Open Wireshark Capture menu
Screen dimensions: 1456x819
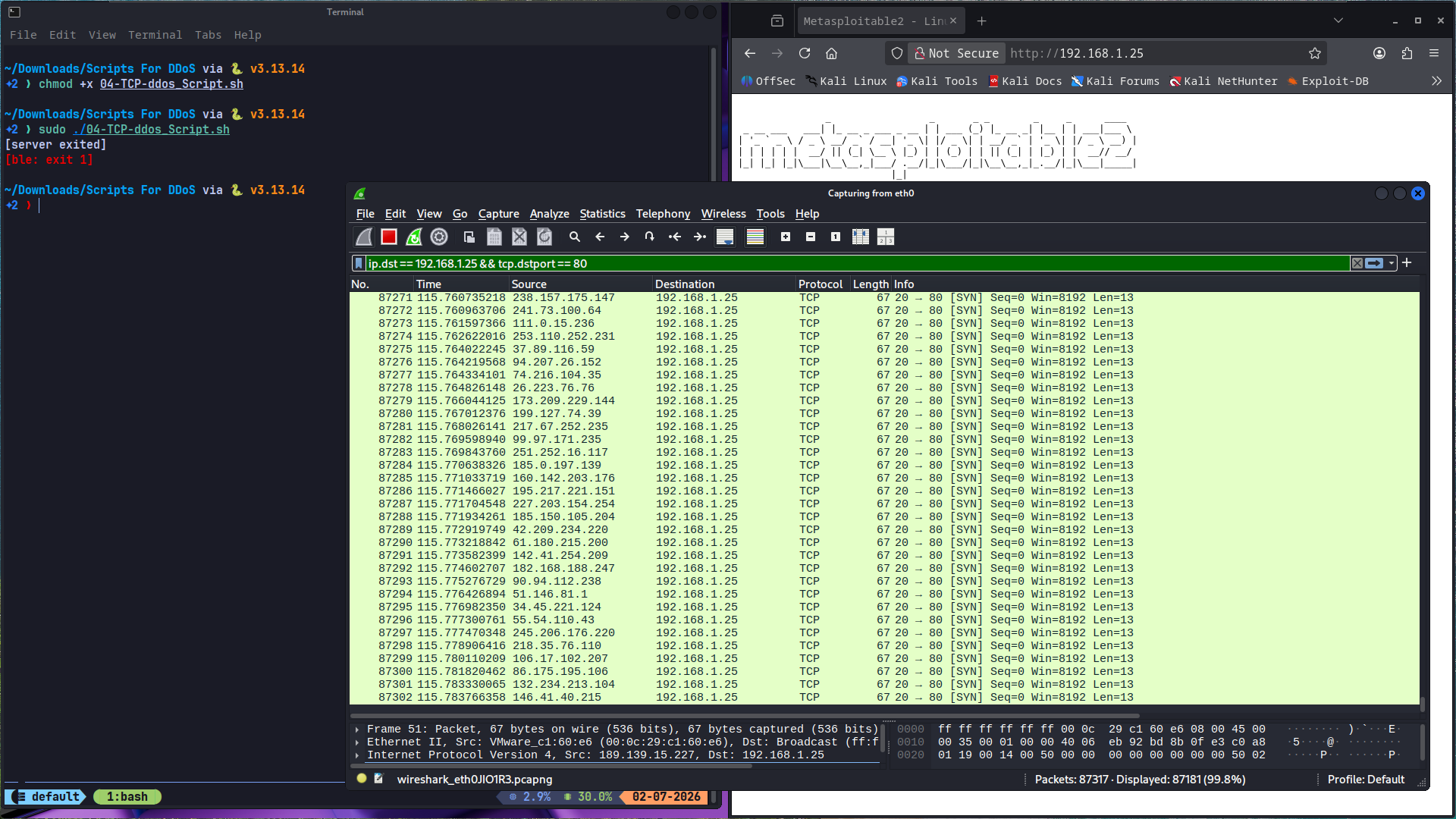tap(499, 215)
